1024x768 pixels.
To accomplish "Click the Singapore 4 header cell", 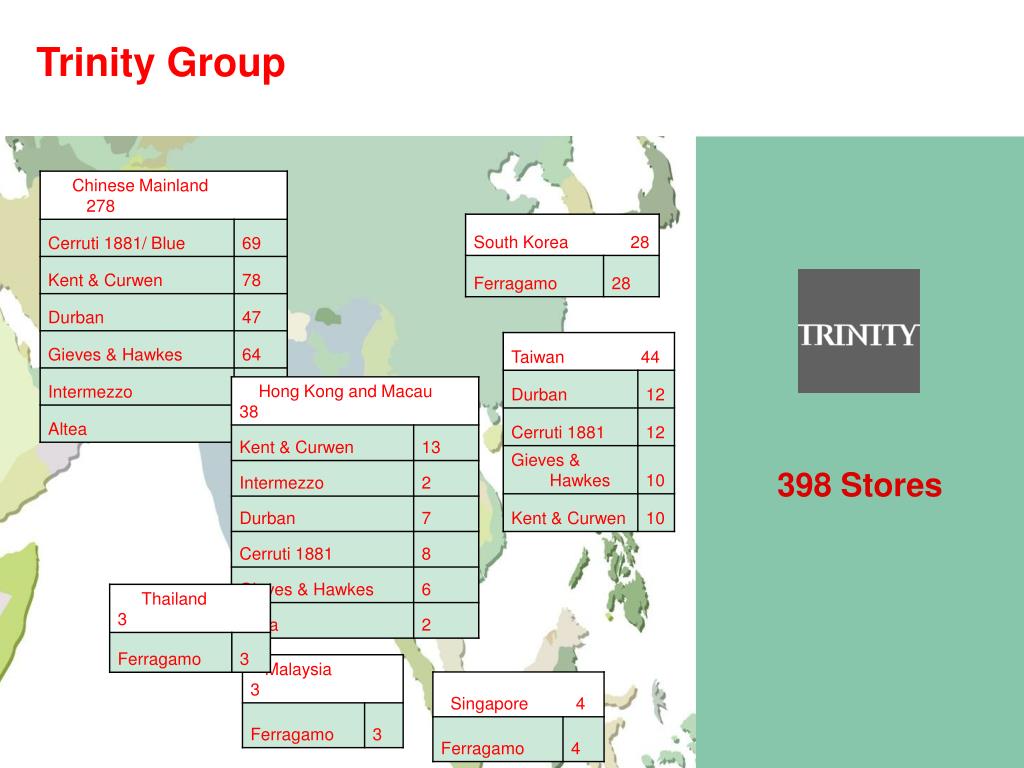I will [519, 695].
